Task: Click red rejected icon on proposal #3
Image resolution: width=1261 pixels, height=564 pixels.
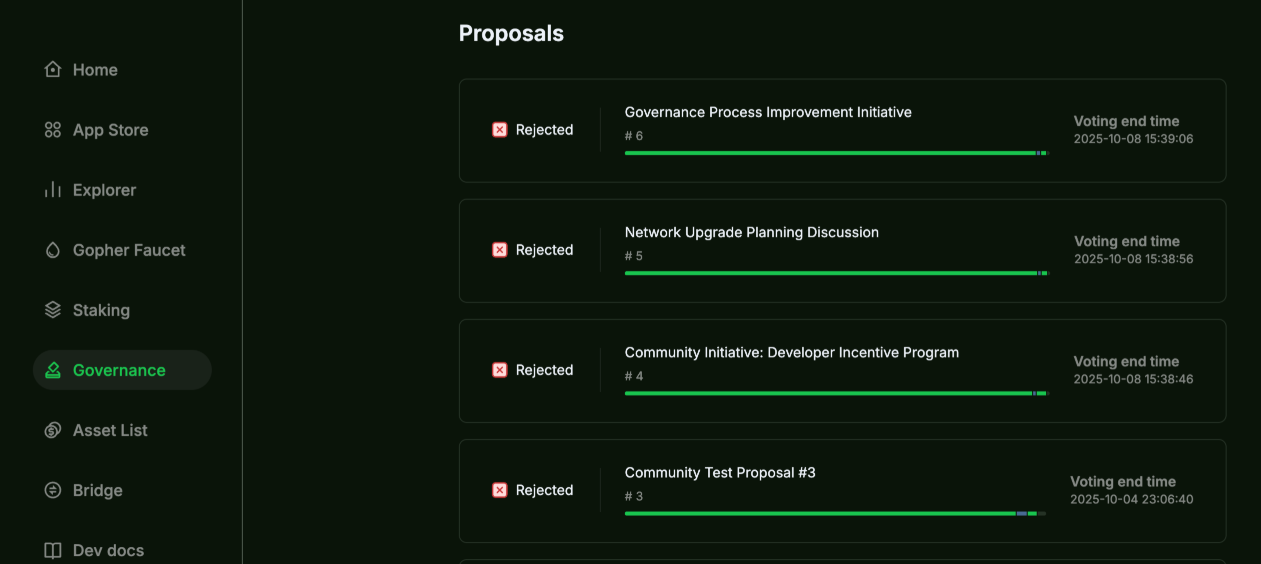Action: [x=500, y=490]
